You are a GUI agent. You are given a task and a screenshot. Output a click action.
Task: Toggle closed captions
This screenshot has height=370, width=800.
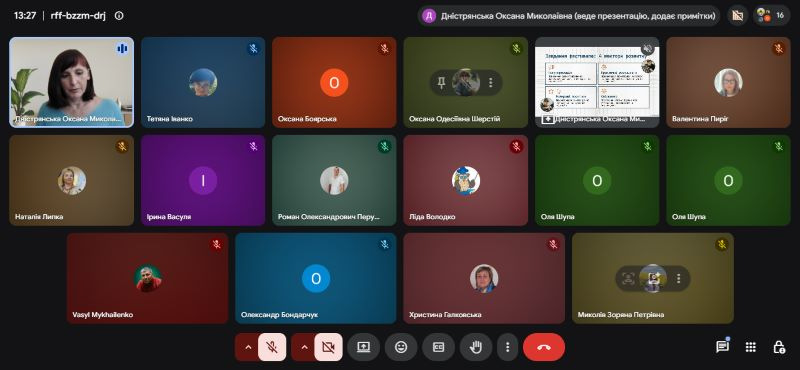click(438, 347)
